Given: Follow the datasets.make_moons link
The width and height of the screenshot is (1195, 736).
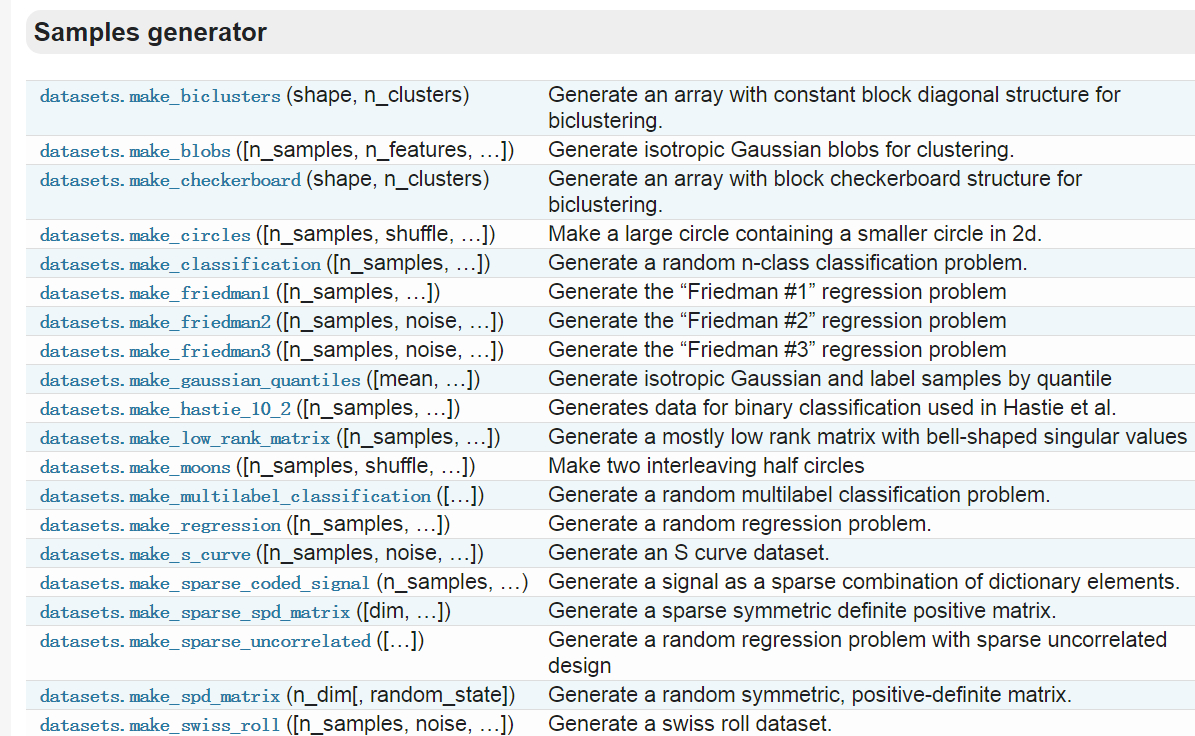Looking at the screenshot, I should pyautogui.click(x=135, y=468).
